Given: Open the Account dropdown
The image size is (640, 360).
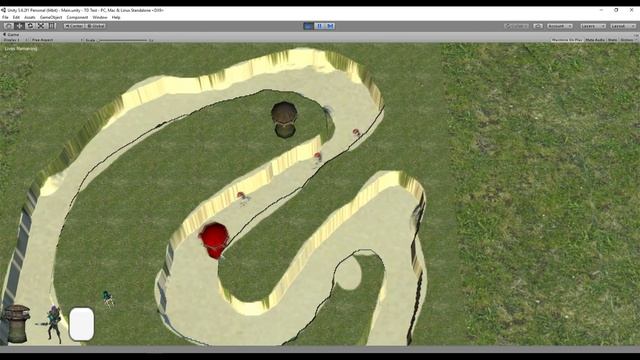Looking at the screenshot, I should pyautogui.click(x=559, y=26).
